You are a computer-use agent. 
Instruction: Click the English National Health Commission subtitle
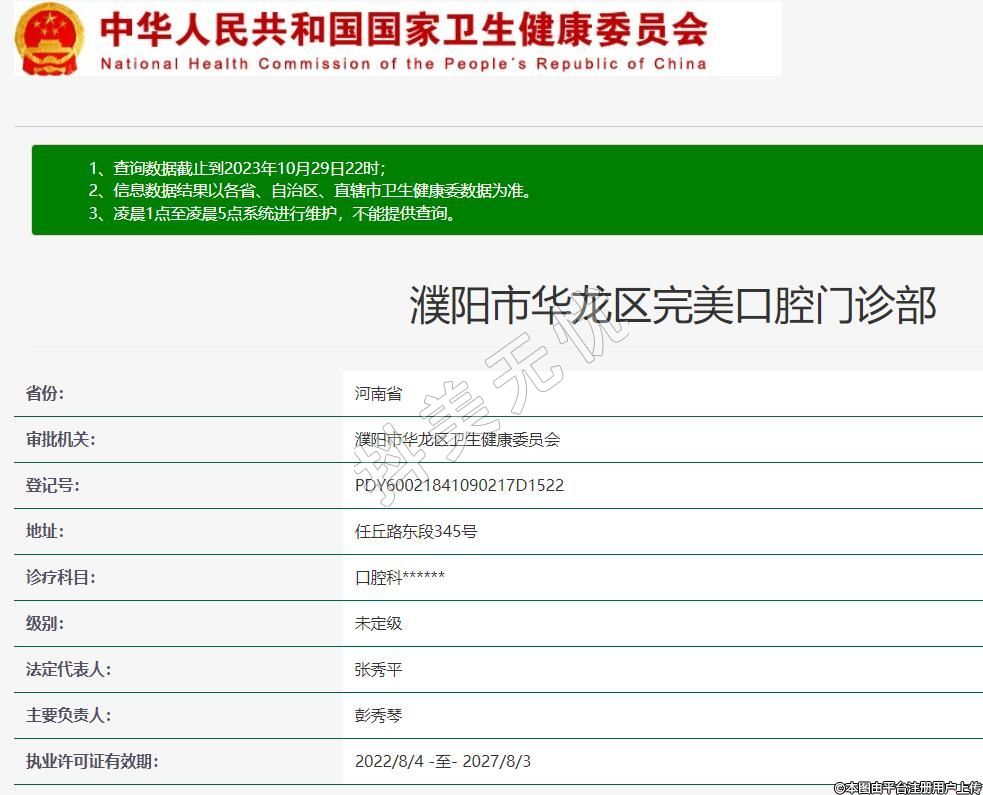[403, 64]
